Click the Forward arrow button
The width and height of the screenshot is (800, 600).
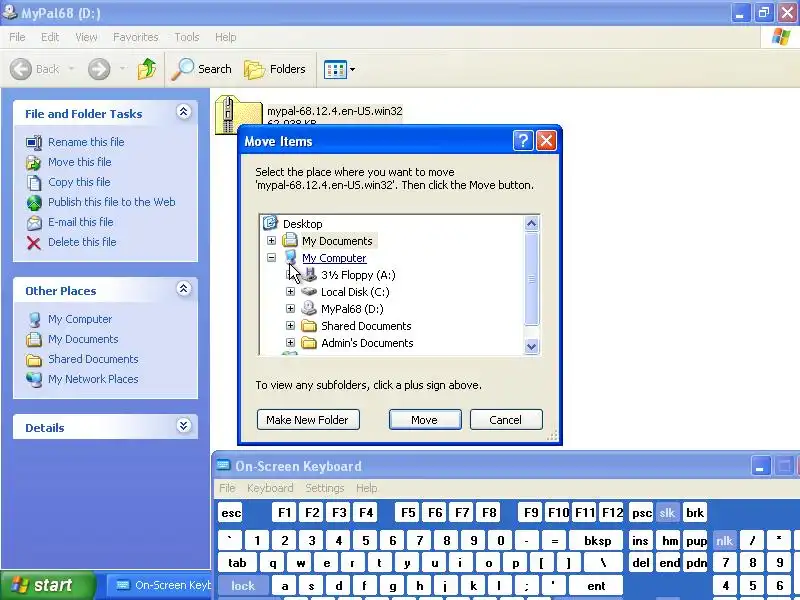tap(99, 69)
